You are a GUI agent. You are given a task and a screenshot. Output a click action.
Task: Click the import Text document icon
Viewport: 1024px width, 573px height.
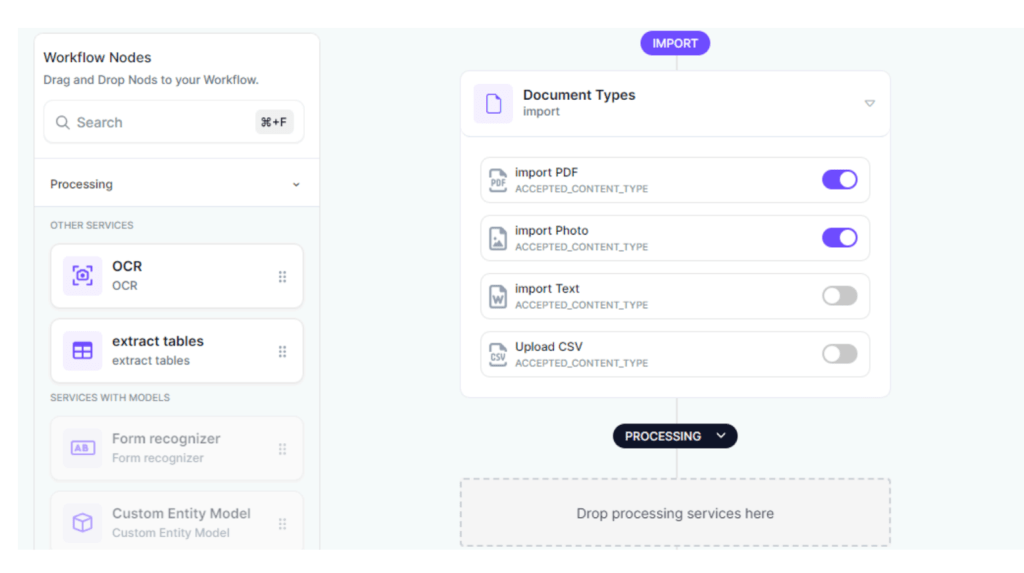(x=497, y=296)
